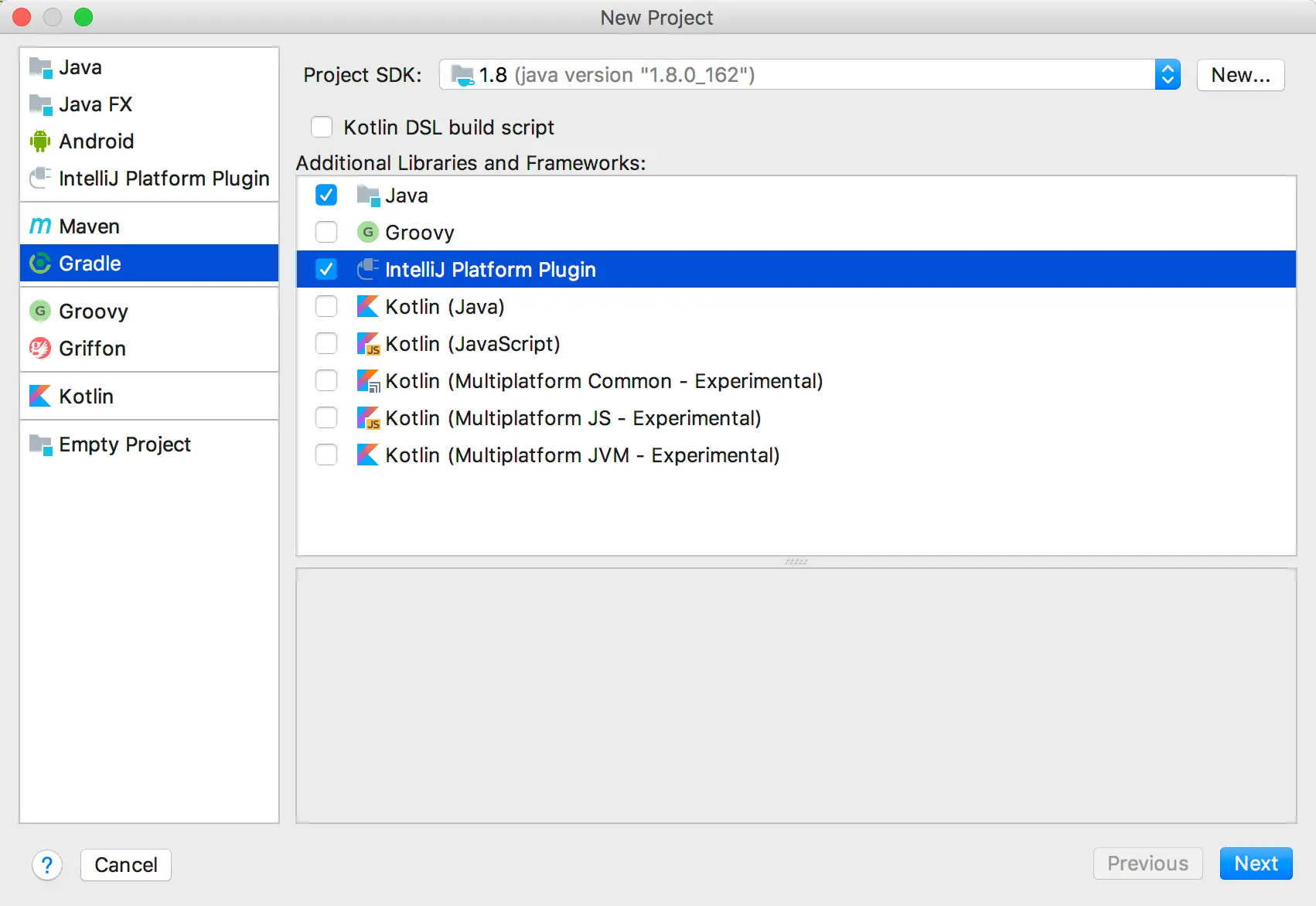Screen dimensions: 1316x906
Task: Select the IntelliJ Platform Plugin framework row
Action: [x=796, y=269]
